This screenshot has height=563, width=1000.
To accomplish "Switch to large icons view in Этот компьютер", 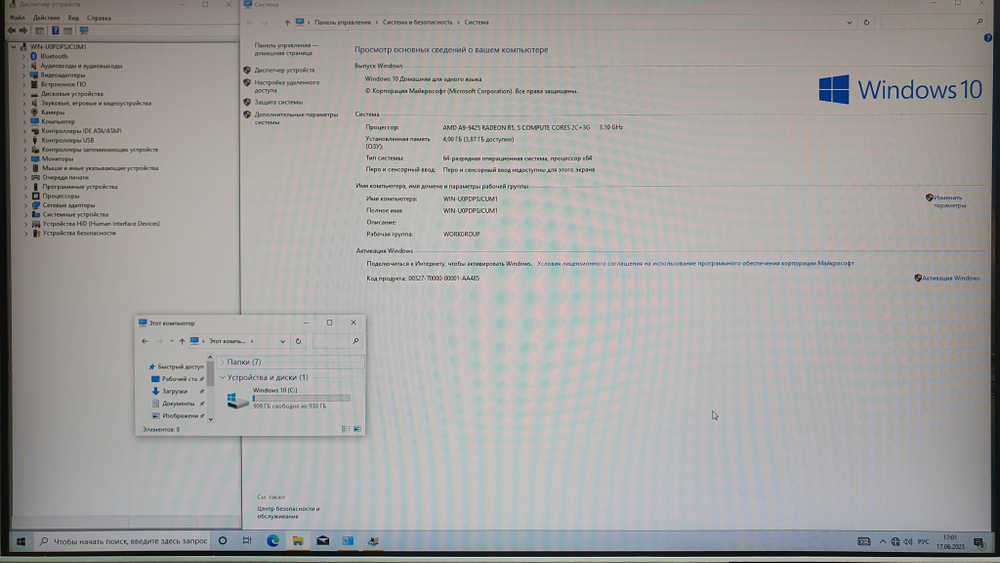I will (357, 429).
